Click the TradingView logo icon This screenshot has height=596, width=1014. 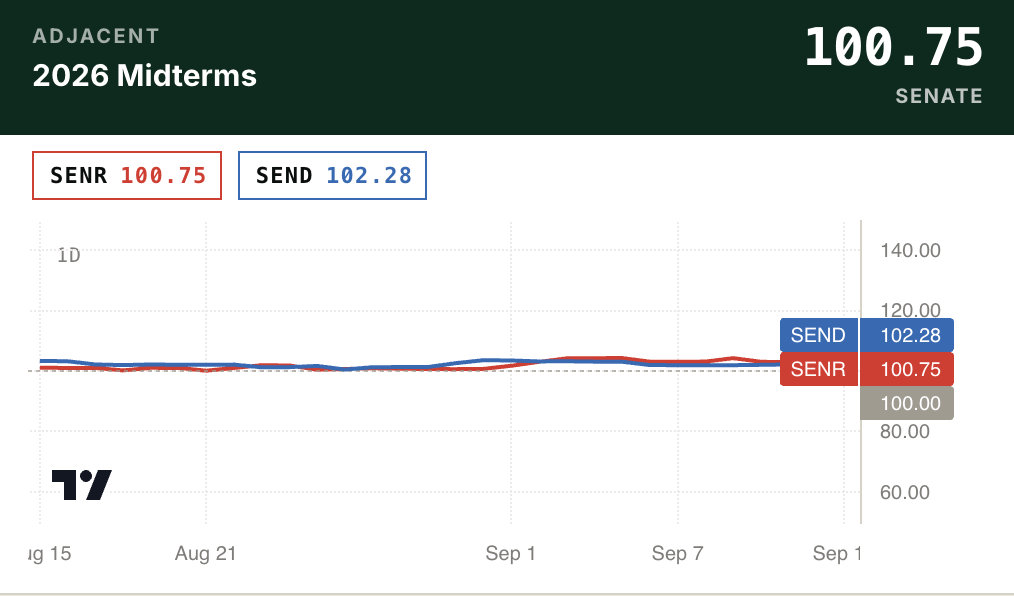click(81, 484)
